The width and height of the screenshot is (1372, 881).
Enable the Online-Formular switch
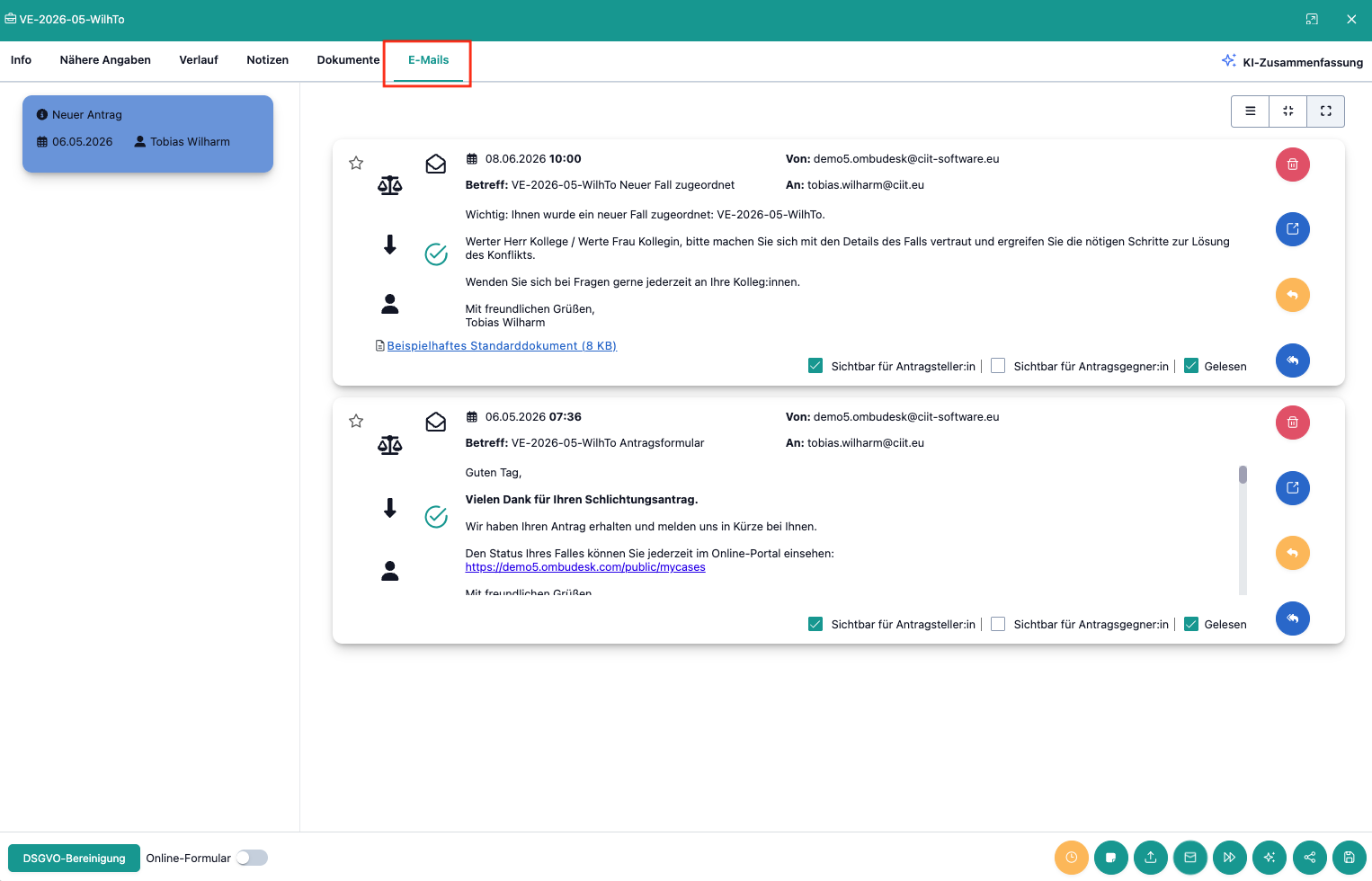252,858
